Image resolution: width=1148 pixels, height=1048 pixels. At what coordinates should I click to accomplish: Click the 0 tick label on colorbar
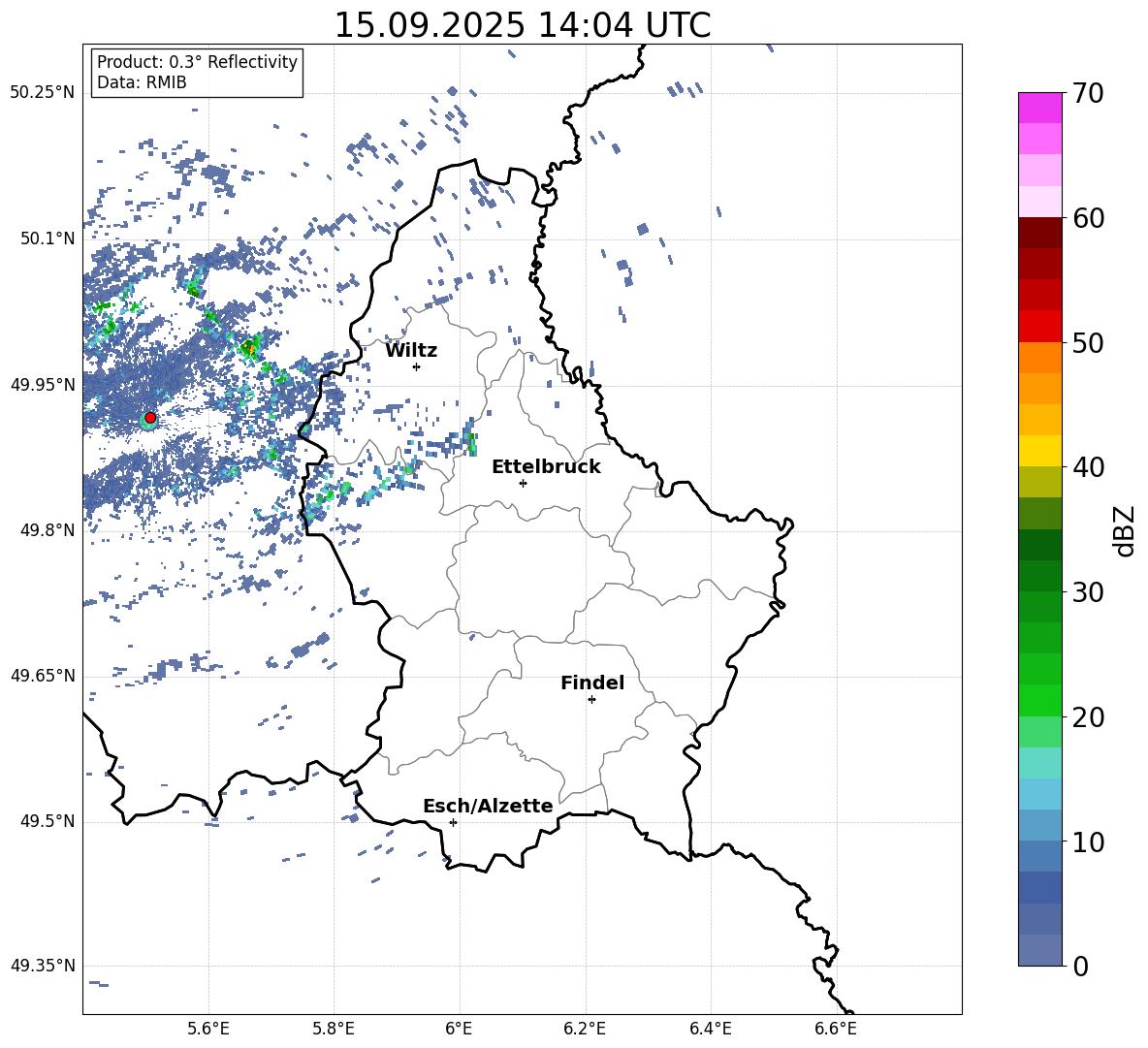[x=1080, y=966]
